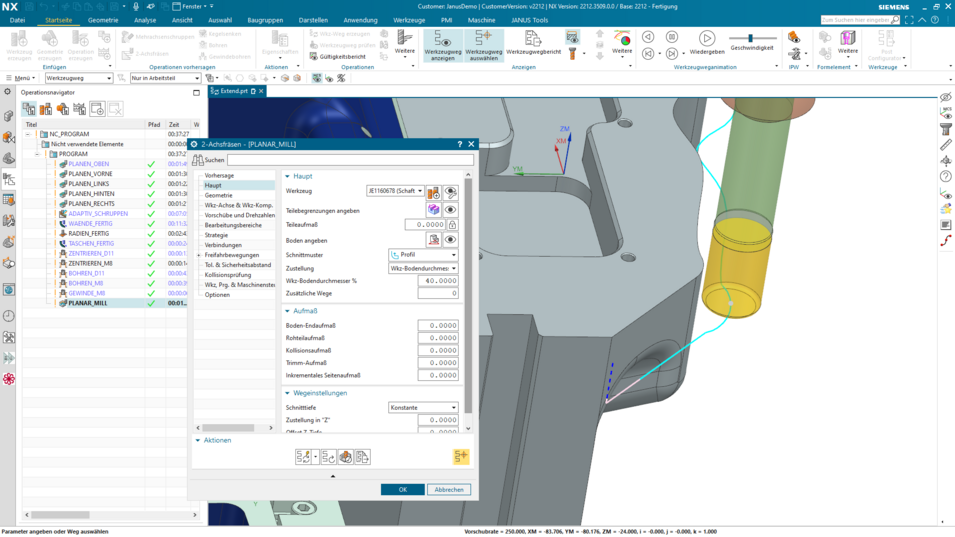Toggle toolpath display options in Anzeigen group

[x=573, y=38]
